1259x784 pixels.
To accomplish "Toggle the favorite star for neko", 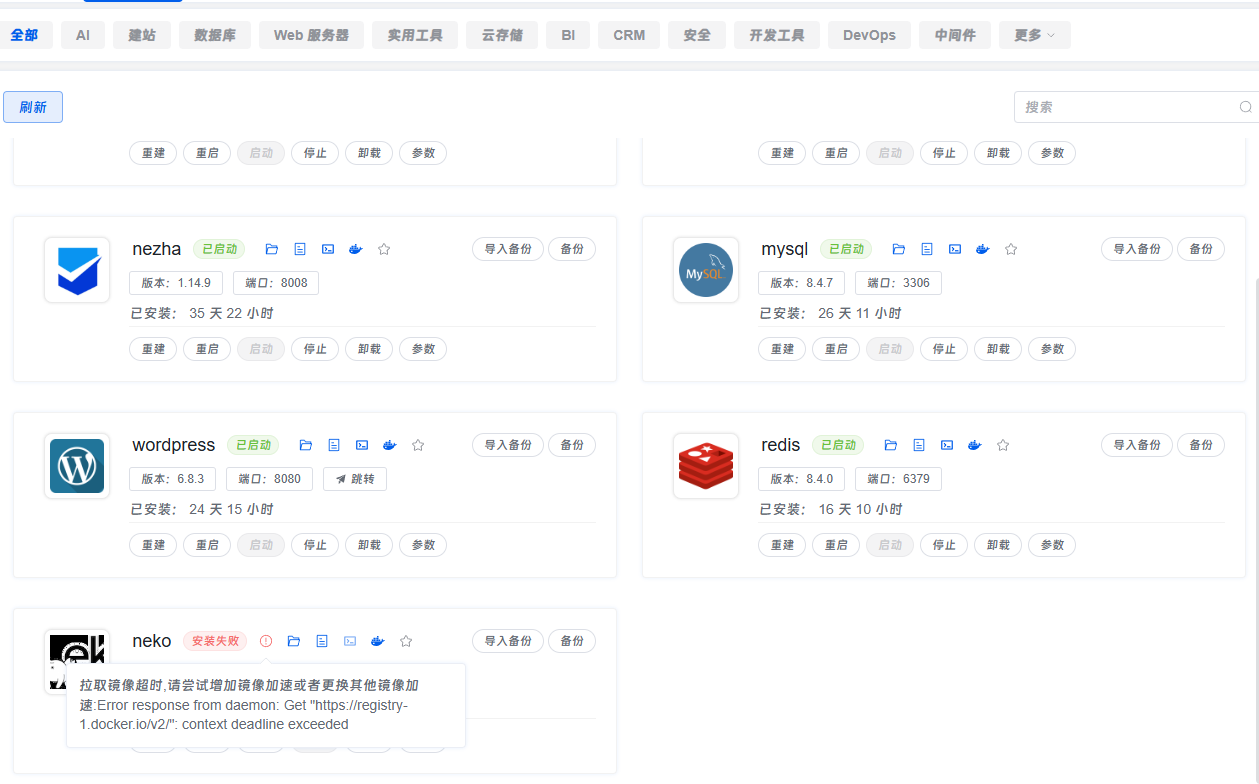I will 406,641.
